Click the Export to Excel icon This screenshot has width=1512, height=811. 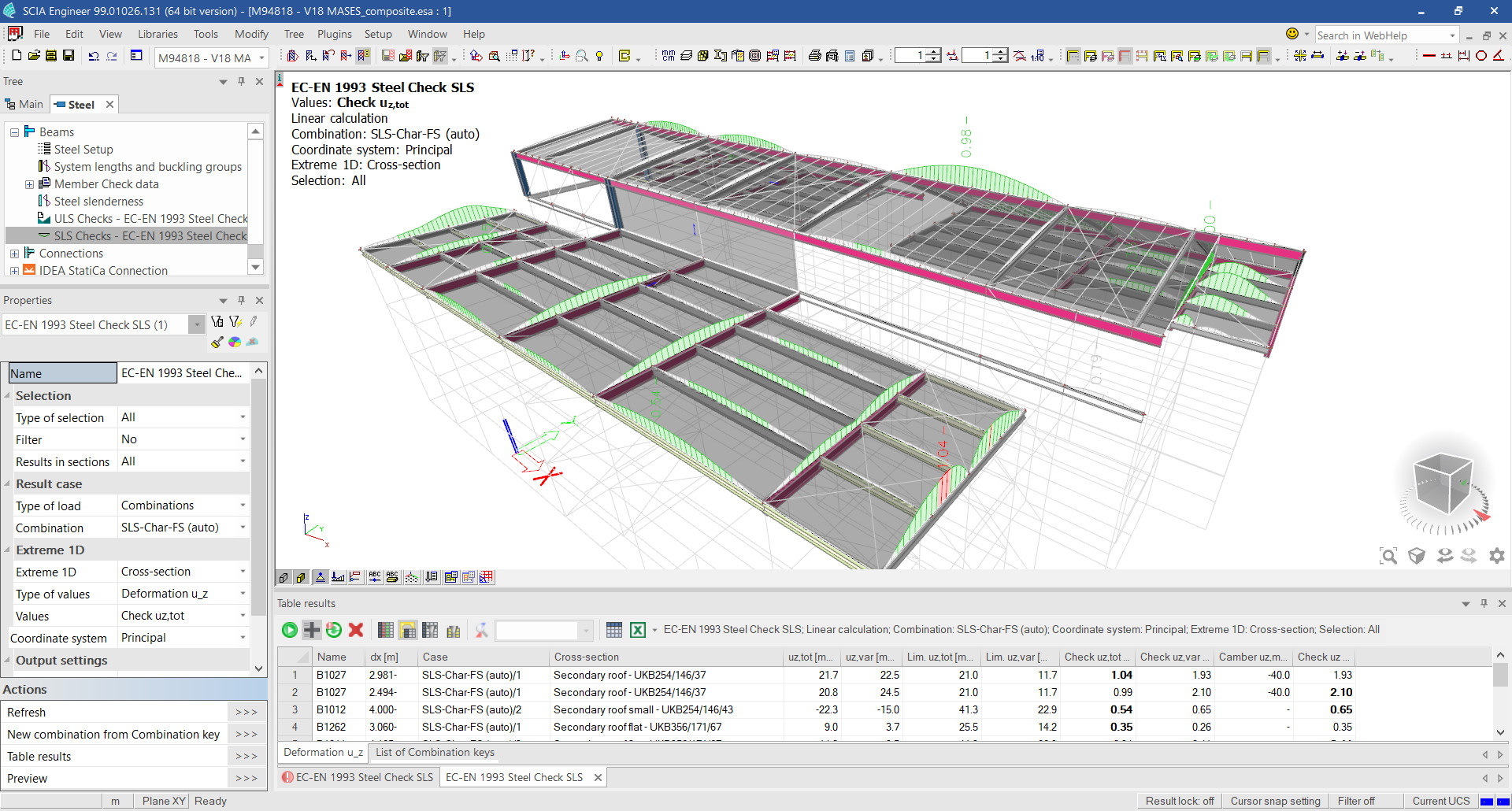[638, 630]
